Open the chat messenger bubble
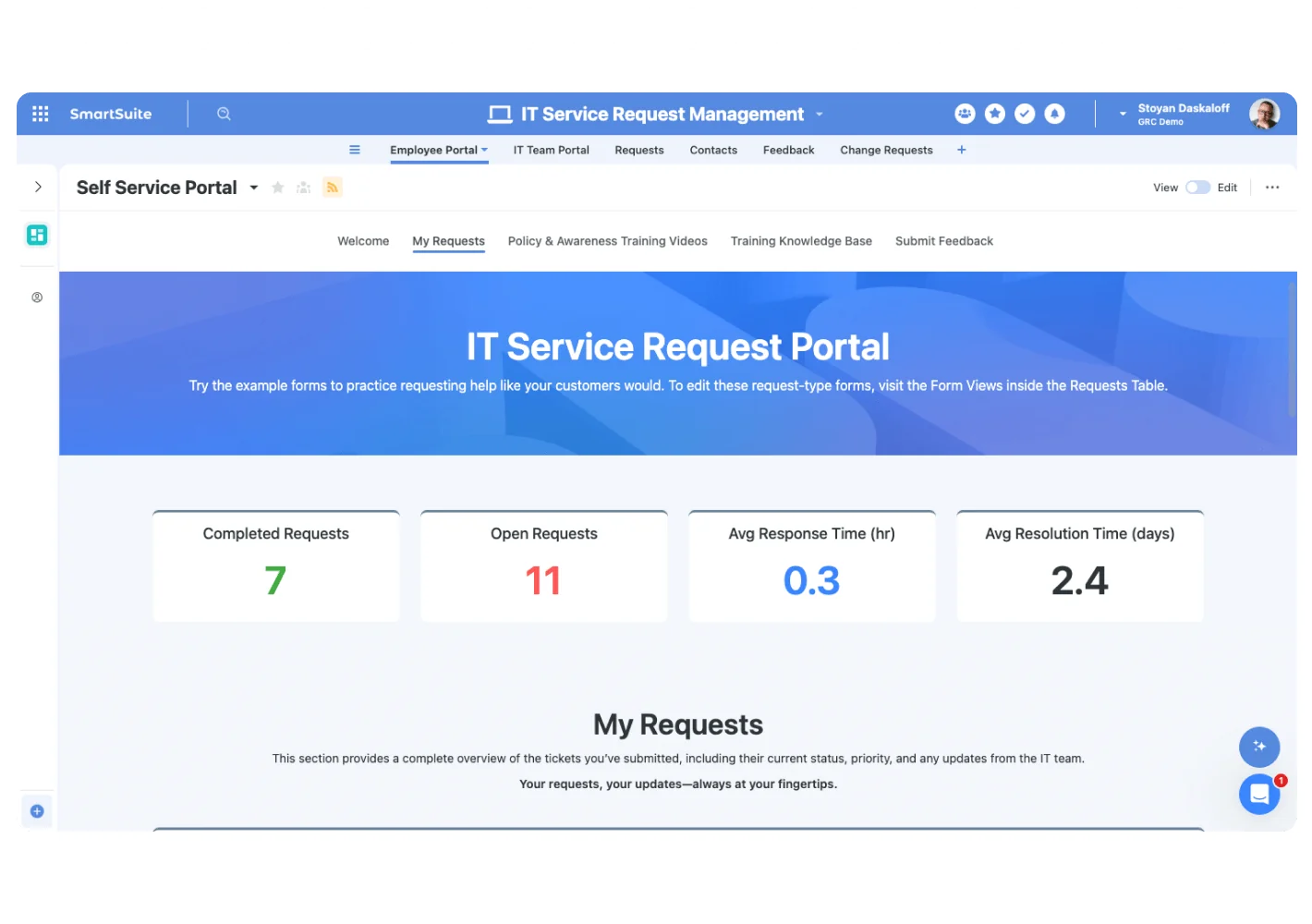This screenshot has width=1312, height=924. (x=1259, y=794)
